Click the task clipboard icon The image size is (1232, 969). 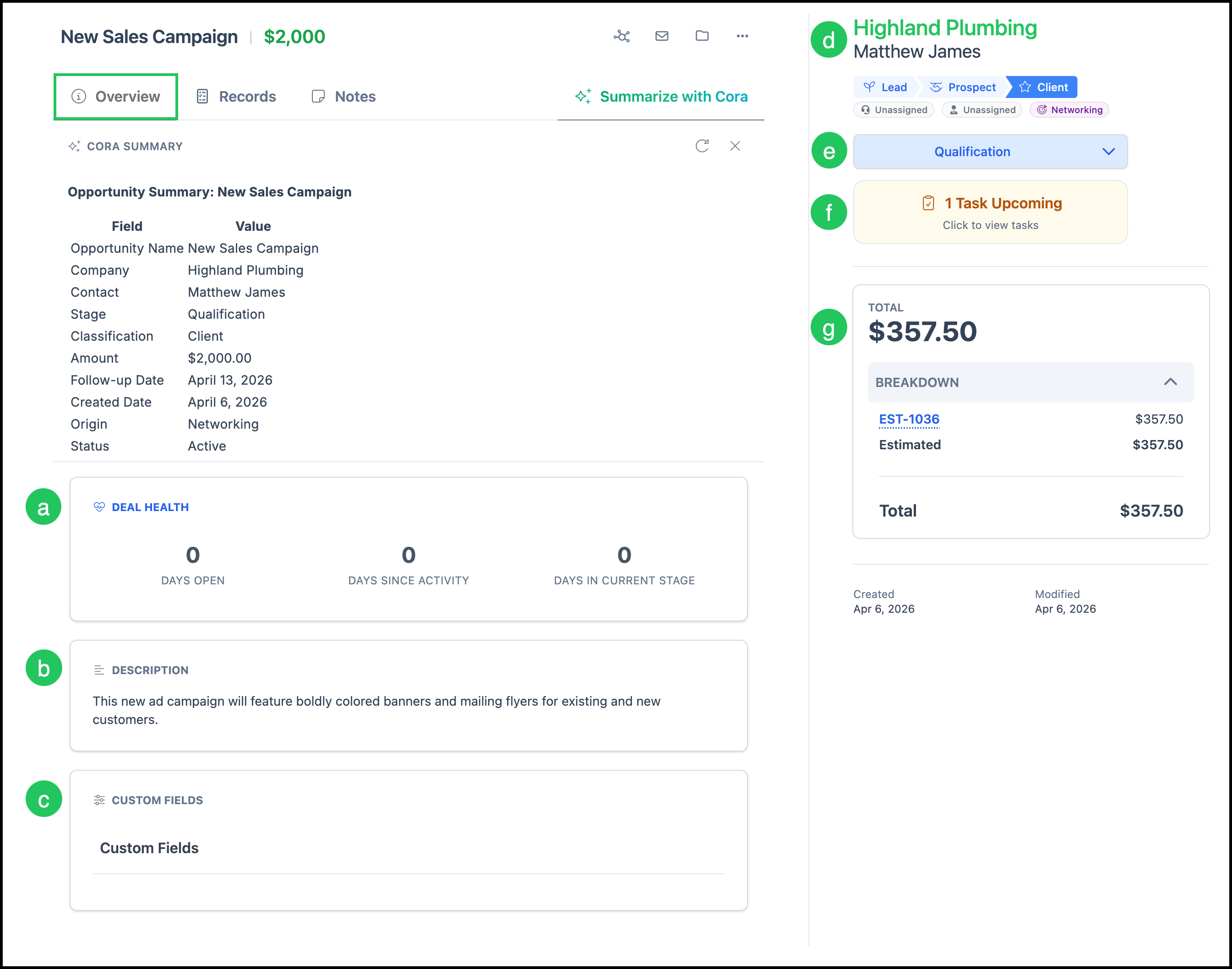(928, 203)
